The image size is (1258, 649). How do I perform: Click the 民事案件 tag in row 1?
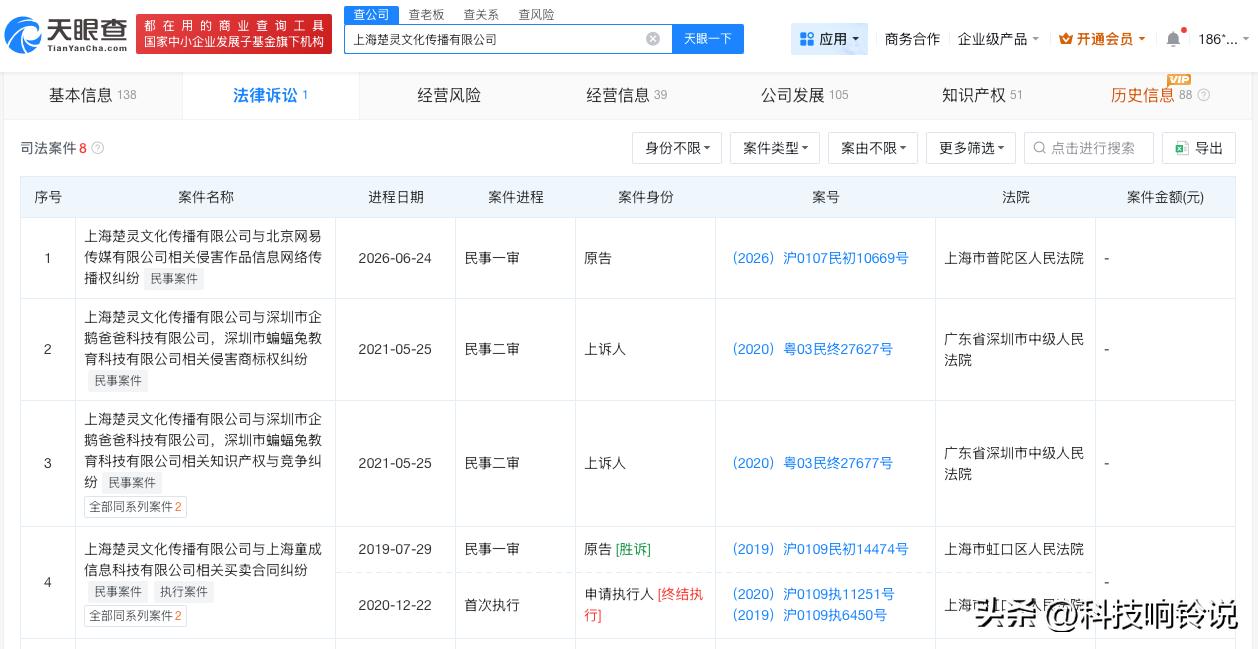click(174, 279)
